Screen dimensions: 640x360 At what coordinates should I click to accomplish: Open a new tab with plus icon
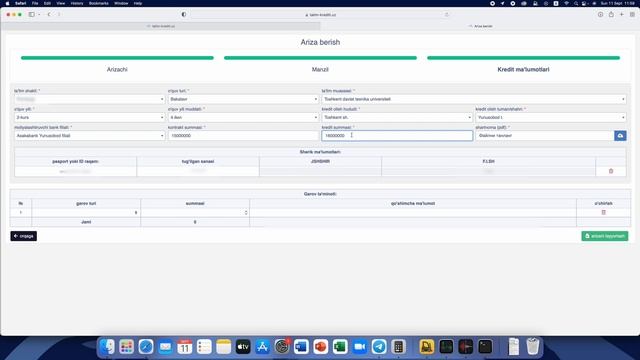(622, 14)
